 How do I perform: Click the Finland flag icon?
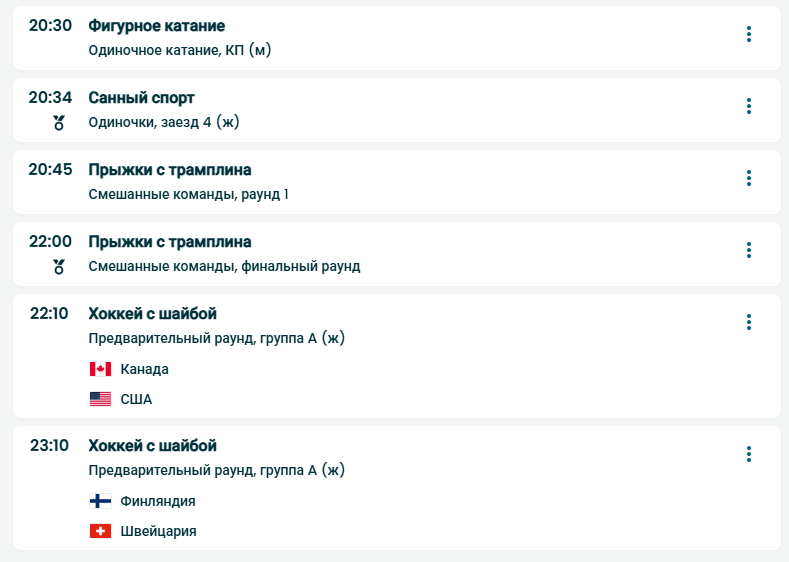pos(100,501)
